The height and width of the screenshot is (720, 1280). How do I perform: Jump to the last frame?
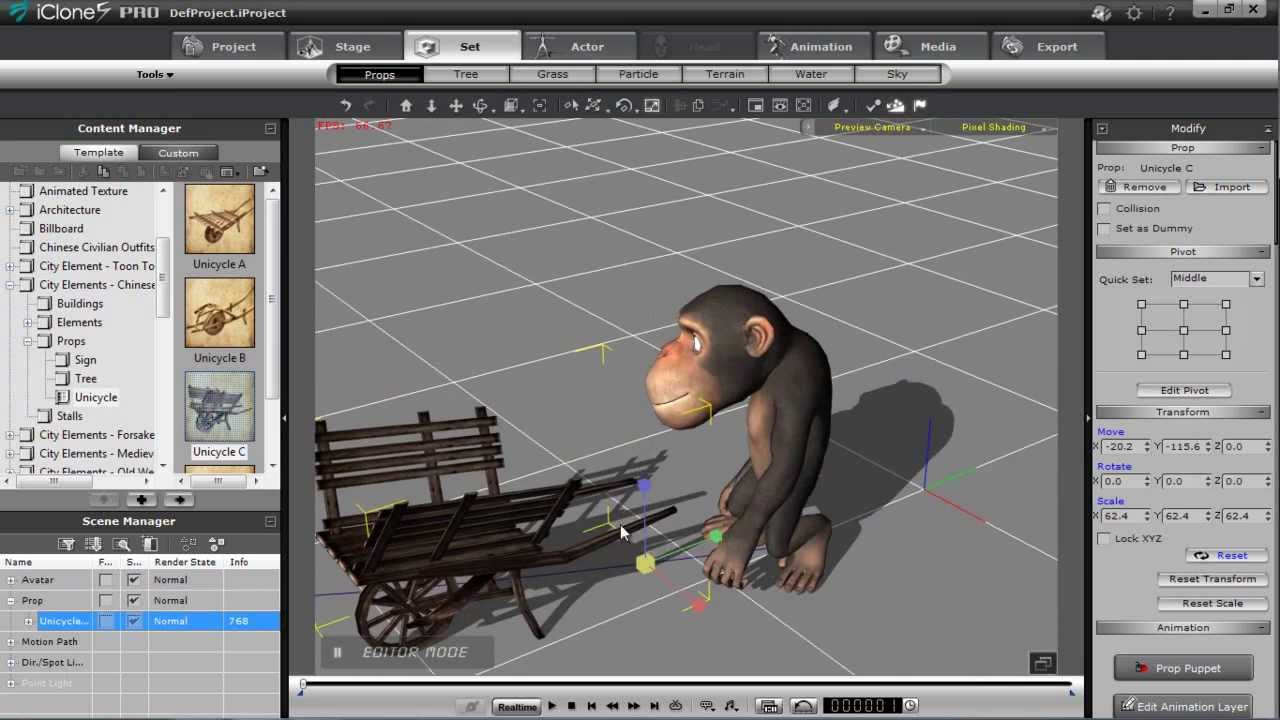point(654,706)
